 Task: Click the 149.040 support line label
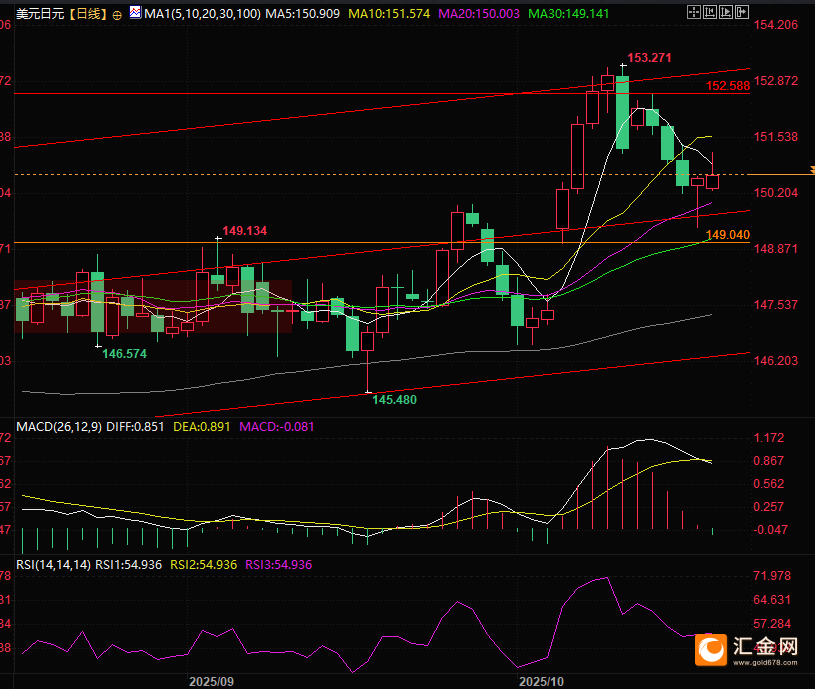pyautogui.click(x=728, y=235)
